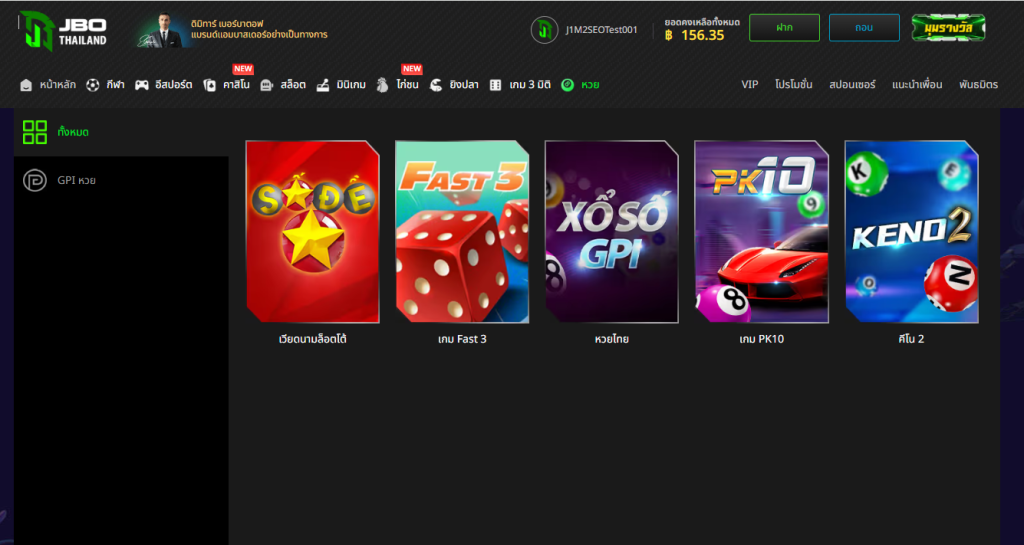1024x545 pixels.
Task: Click the gamepad esports icon
Action: pyautogui.click(x=142, y=85)
